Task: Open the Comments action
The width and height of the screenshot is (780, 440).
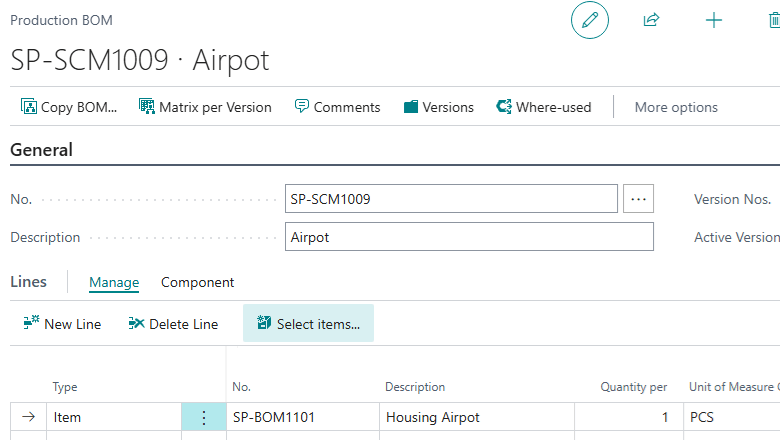Action: tap(337, 107)
